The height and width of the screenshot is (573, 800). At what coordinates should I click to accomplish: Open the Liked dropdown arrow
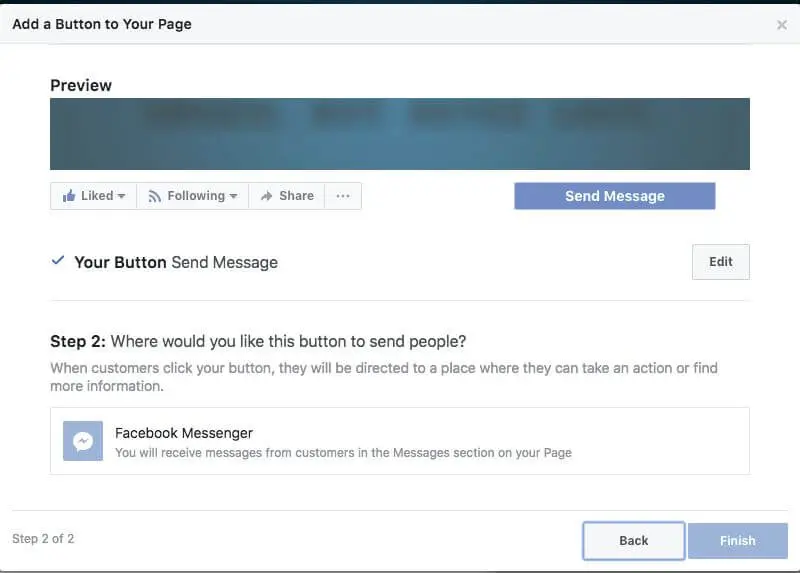click(121, 196)
